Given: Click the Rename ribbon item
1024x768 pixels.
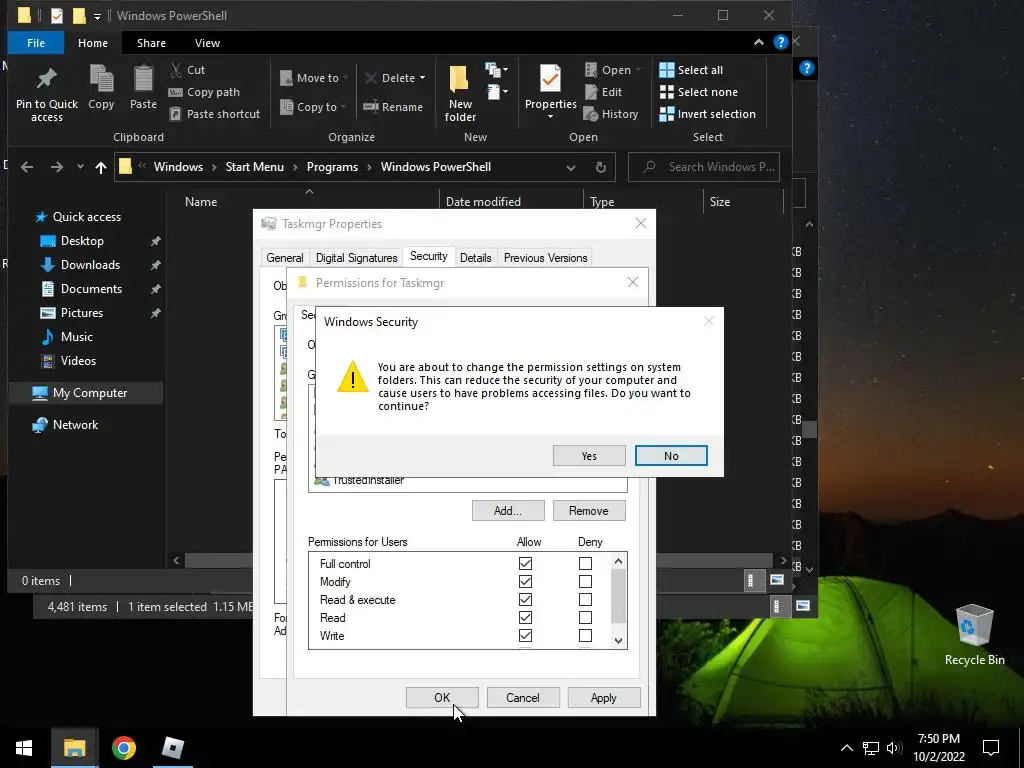Looking at the screenshot, I should (x=393, y=107).
